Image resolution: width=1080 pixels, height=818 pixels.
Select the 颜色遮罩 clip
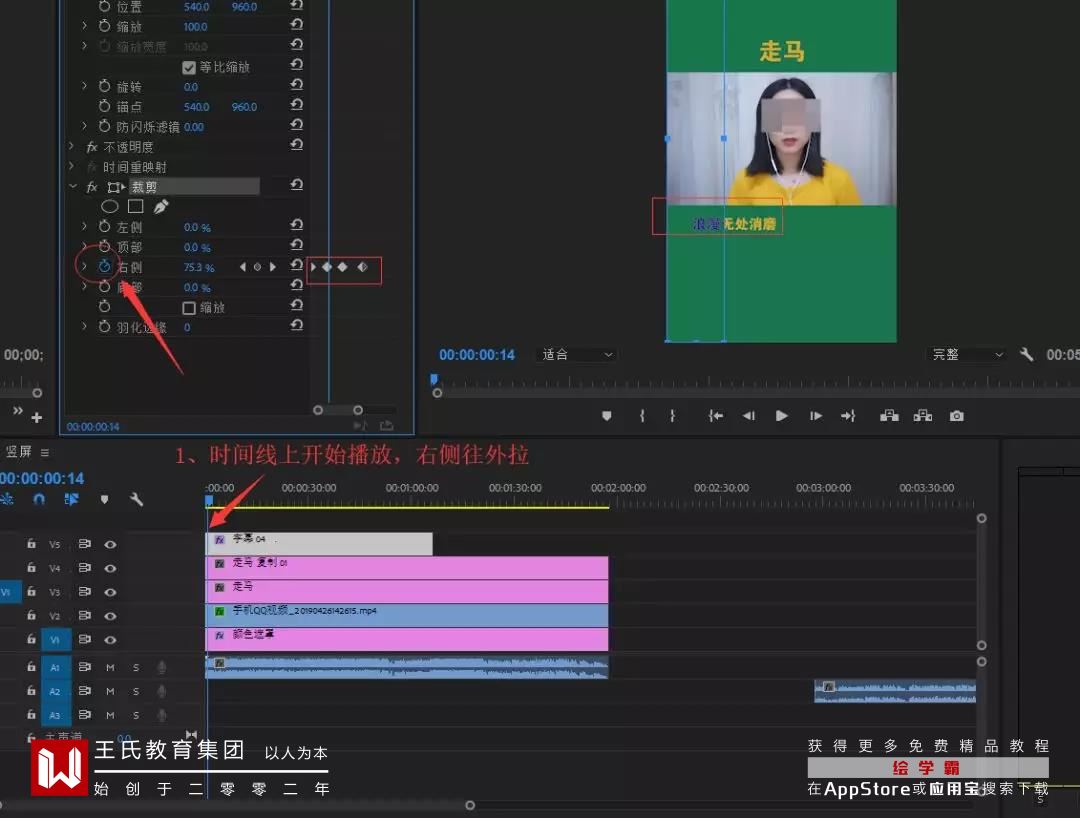[407, 639]
